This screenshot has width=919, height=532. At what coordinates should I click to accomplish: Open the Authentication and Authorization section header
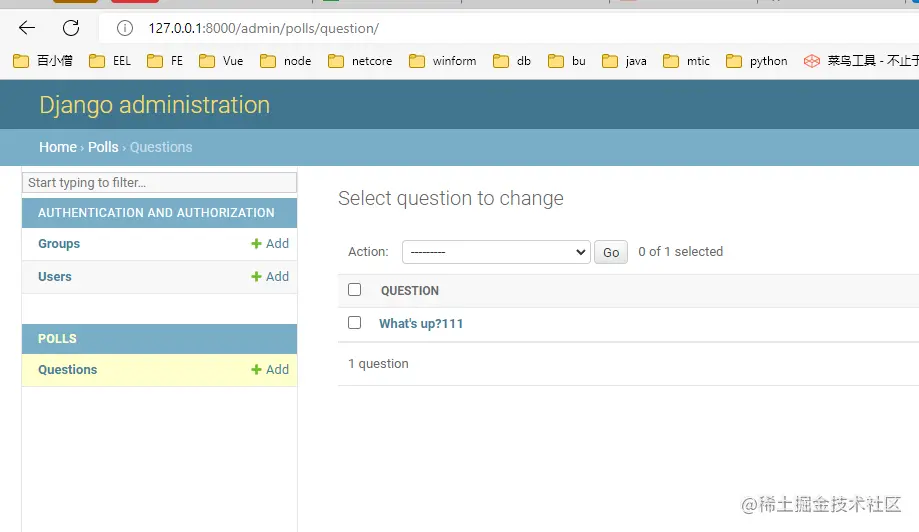(x=156, y=213)
